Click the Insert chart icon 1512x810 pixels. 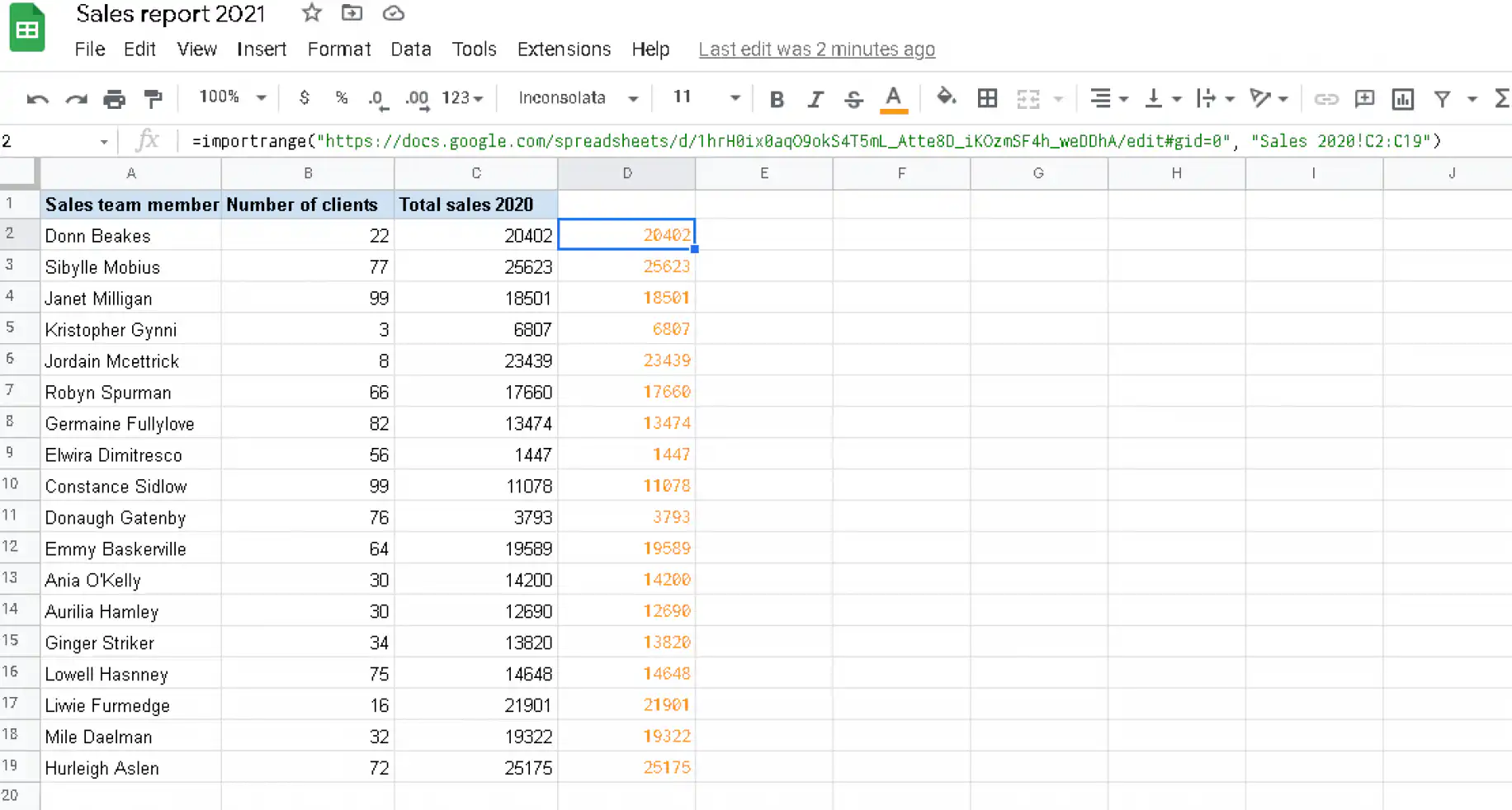point(1402,99)
